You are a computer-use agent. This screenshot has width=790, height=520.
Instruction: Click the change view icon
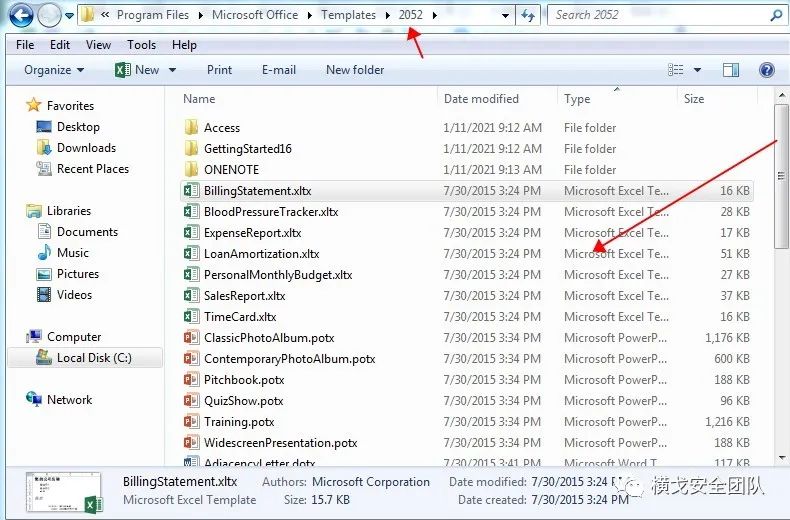click(x=676, y=70)
